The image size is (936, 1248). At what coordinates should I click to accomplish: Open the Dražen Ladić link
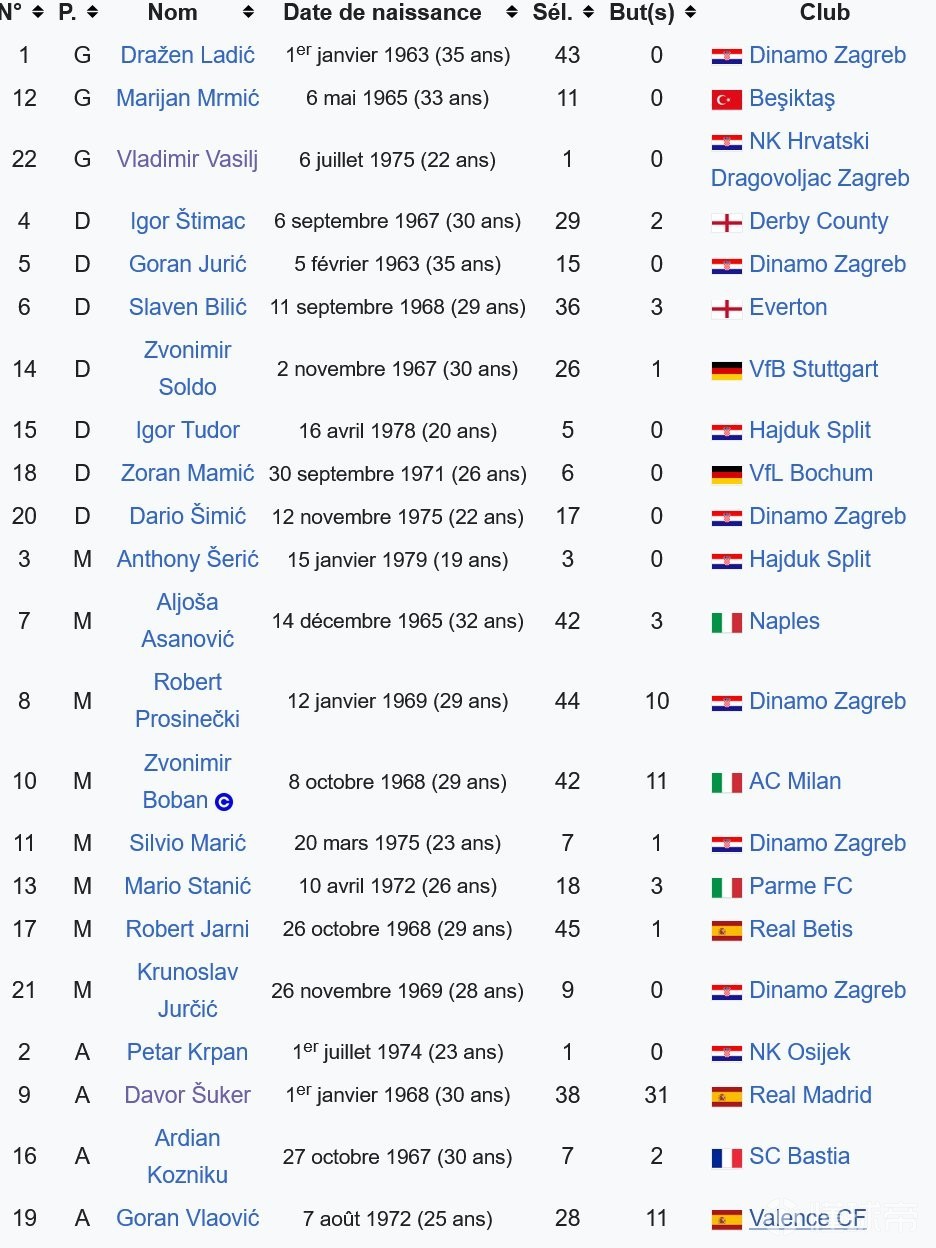pos(187,55)
